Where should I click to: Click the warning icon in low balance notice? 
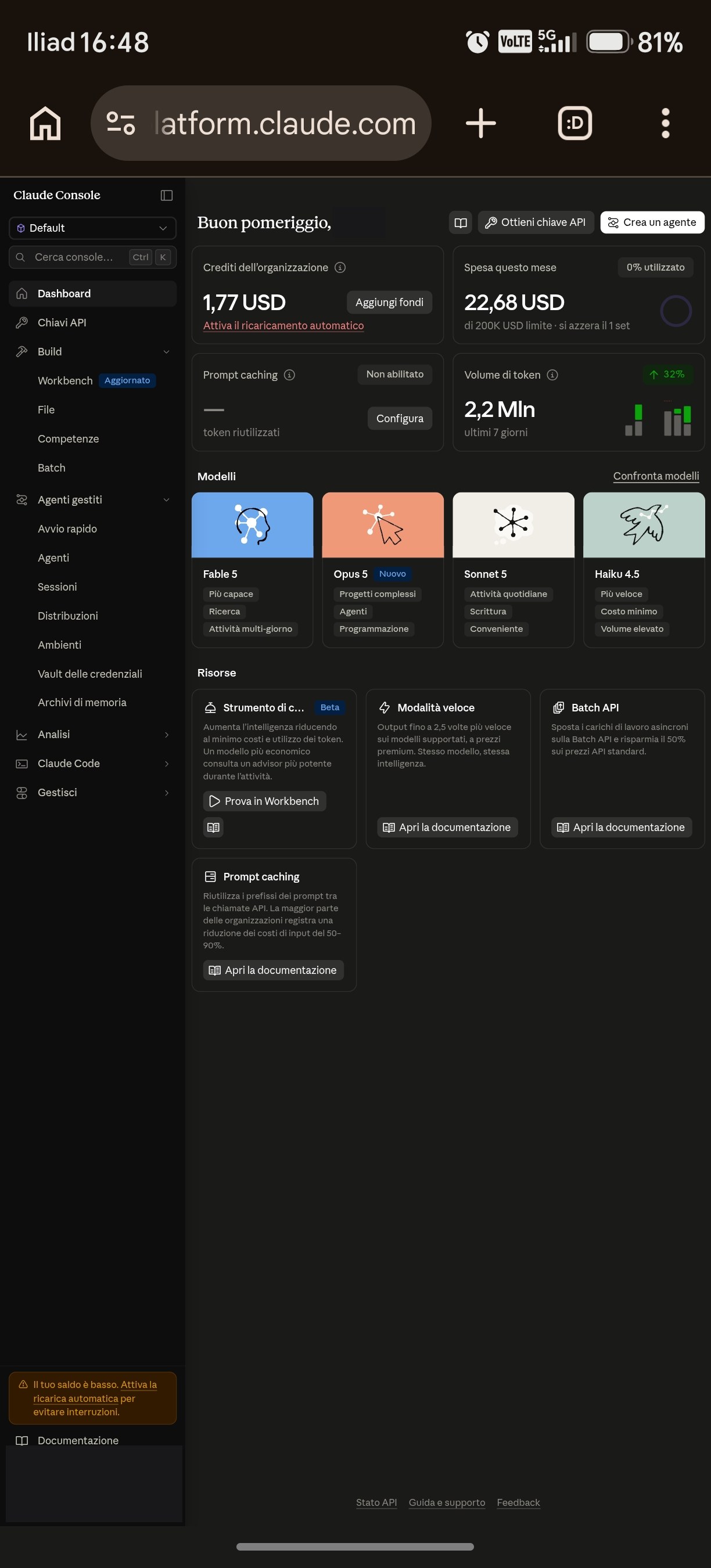pyautogui.click(x=23, y=1385)
